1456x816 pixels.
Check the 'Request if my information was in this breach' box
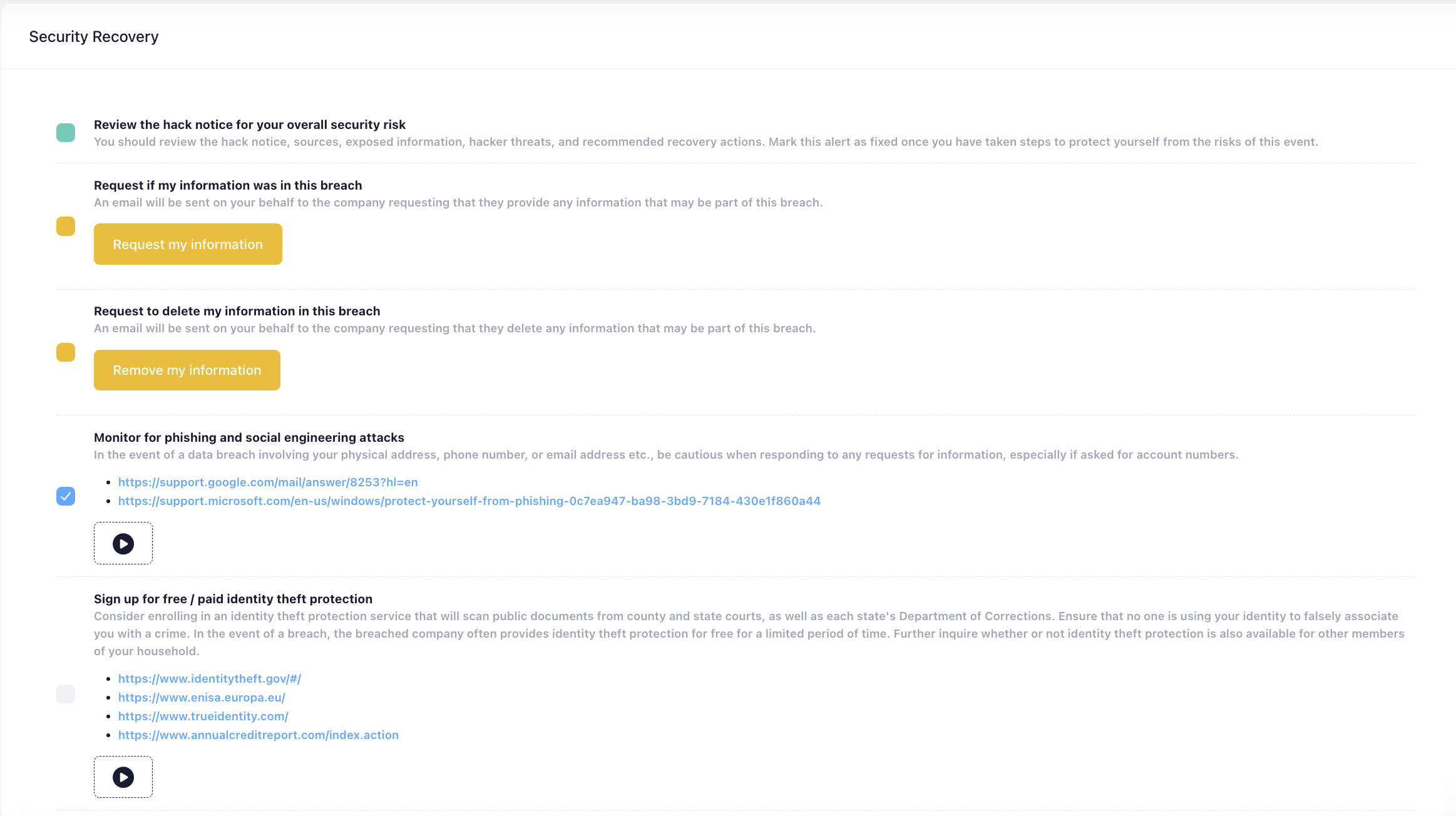pyautogui.click(x=65, y=227)
